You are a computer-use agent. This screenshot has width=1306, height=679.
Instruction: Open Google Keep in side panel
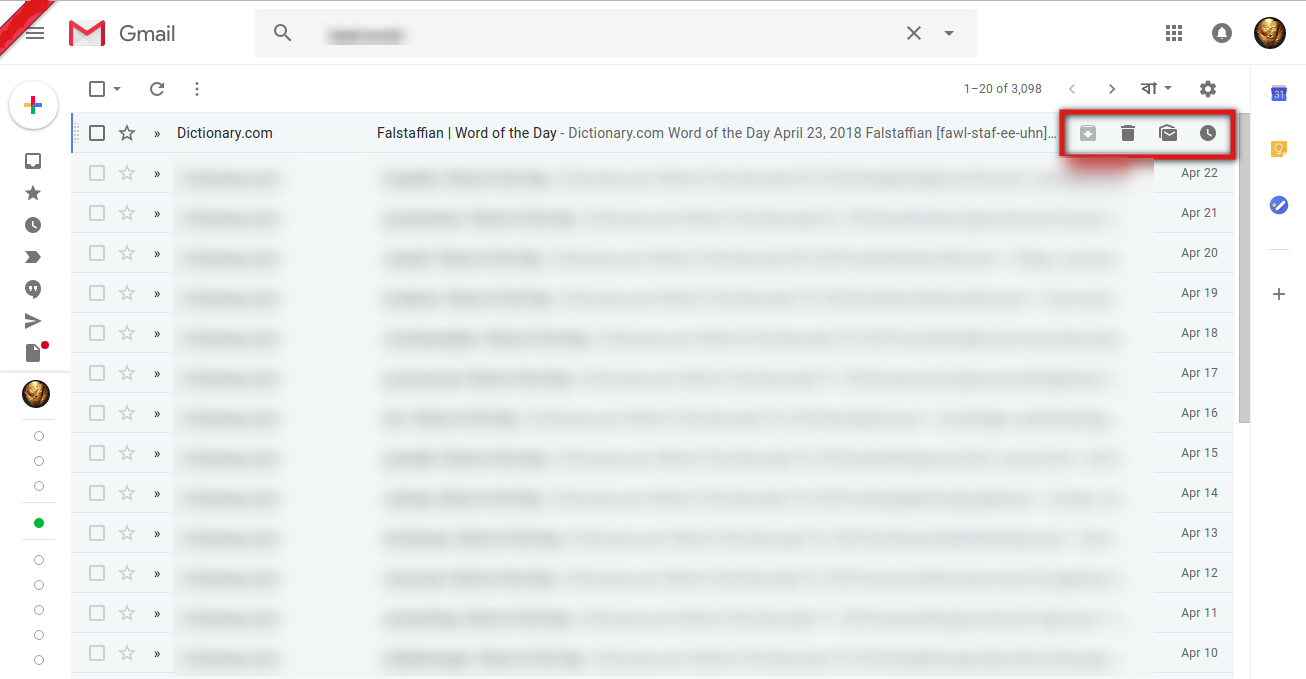(x=1278, y=149)
